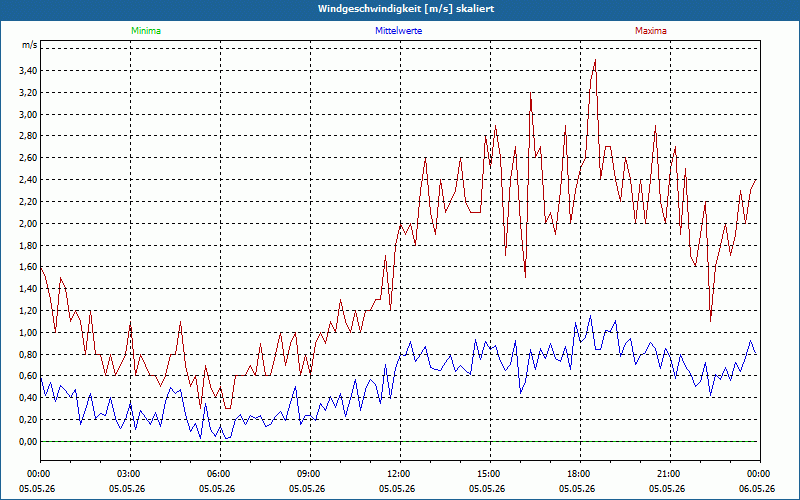Click the 3,40 y-axis value

[28, 71]
